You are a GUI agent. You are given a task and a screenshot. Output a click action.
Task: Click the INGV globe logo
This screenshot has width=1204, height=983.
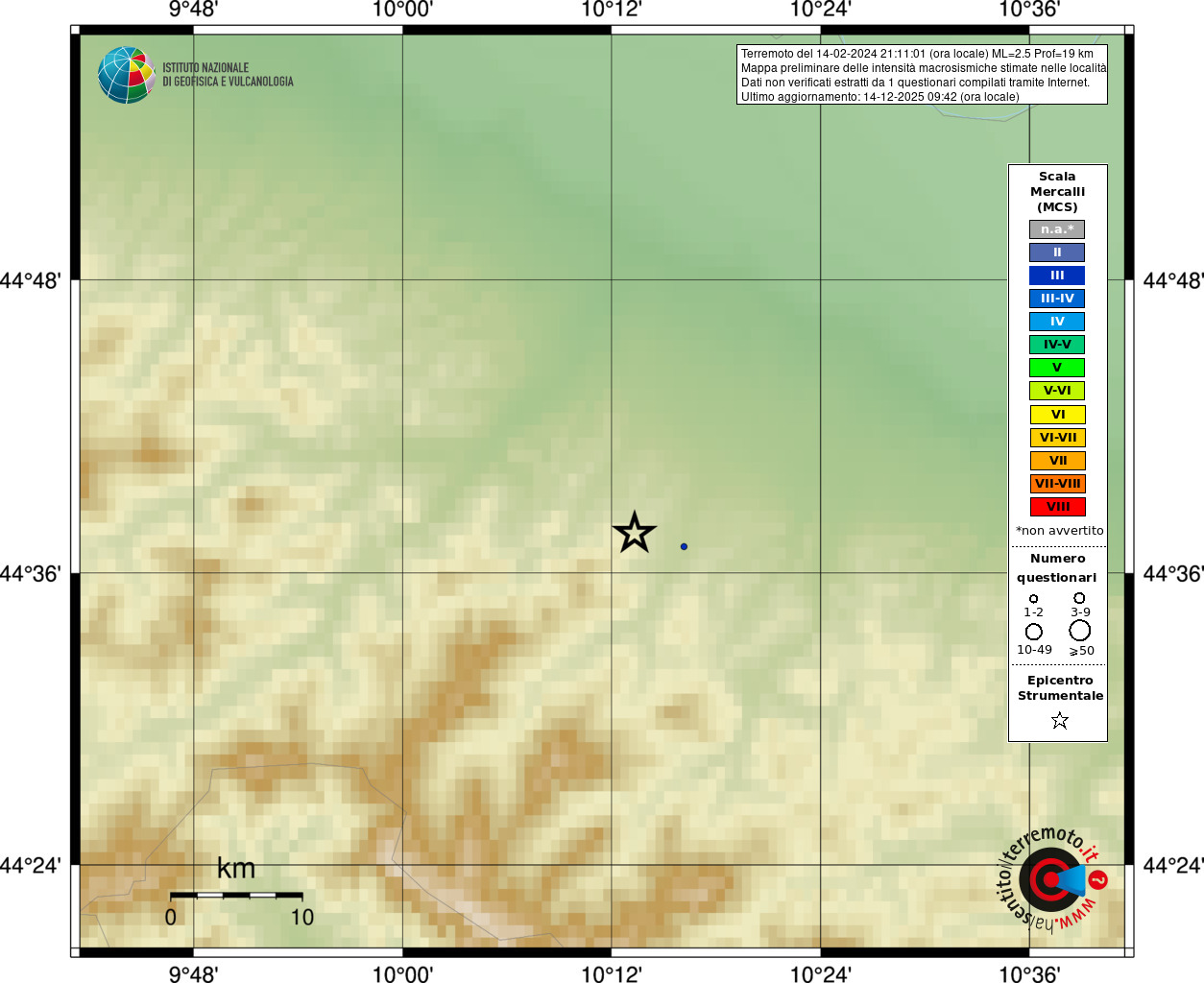coord(126,75)
